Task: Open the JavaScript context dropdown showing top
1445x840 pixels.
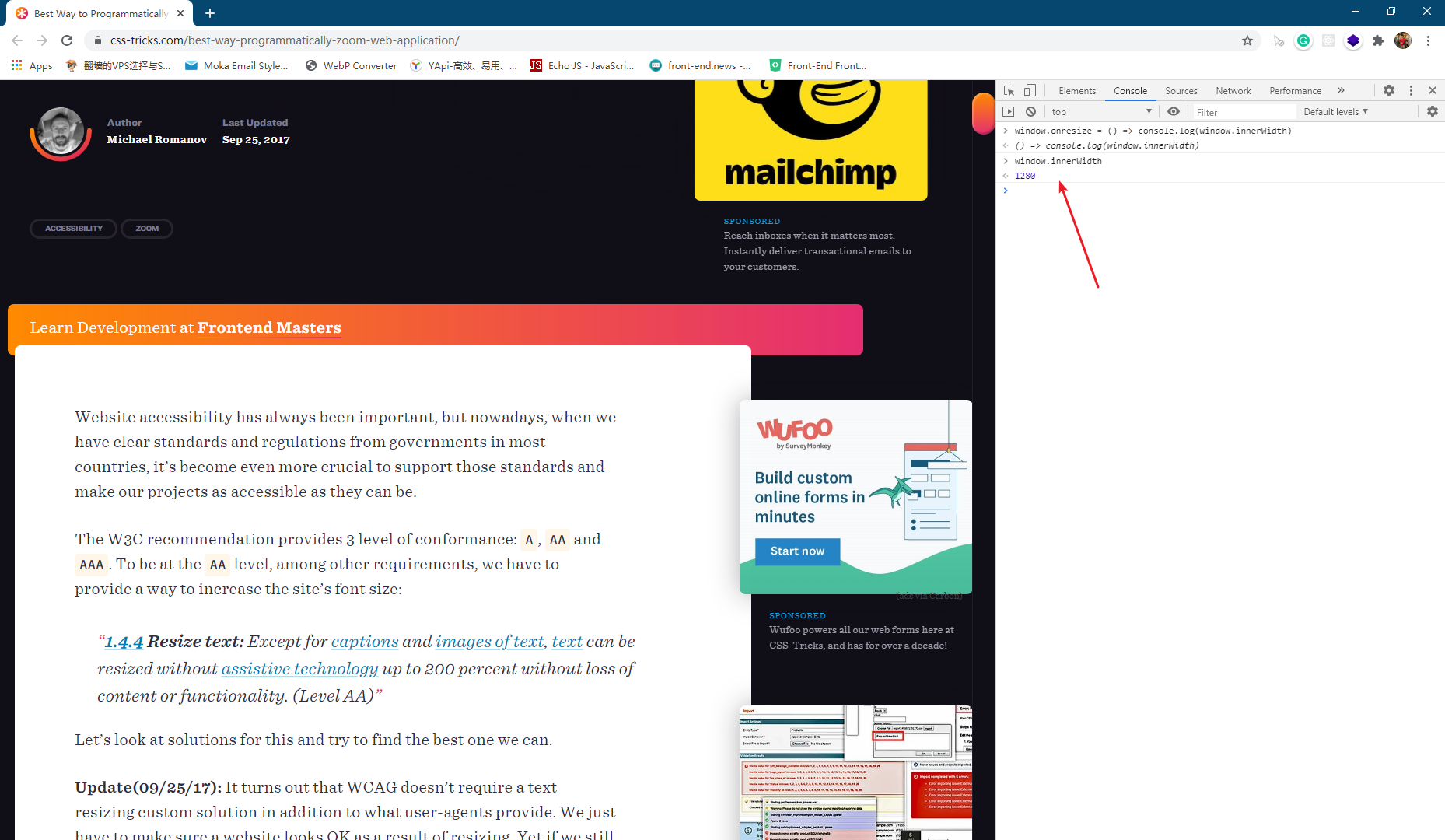Action: tap(1101, 112)
